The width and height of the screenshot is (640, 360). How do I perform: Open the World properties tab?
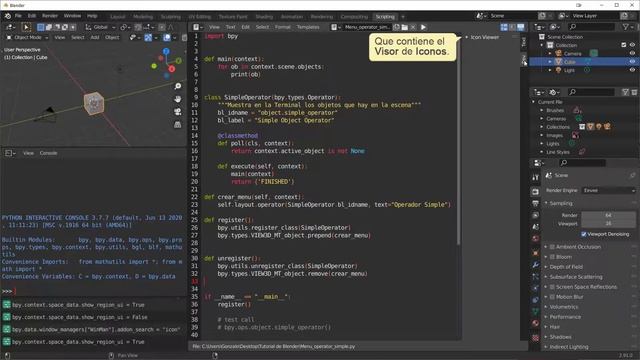(535, 239)
